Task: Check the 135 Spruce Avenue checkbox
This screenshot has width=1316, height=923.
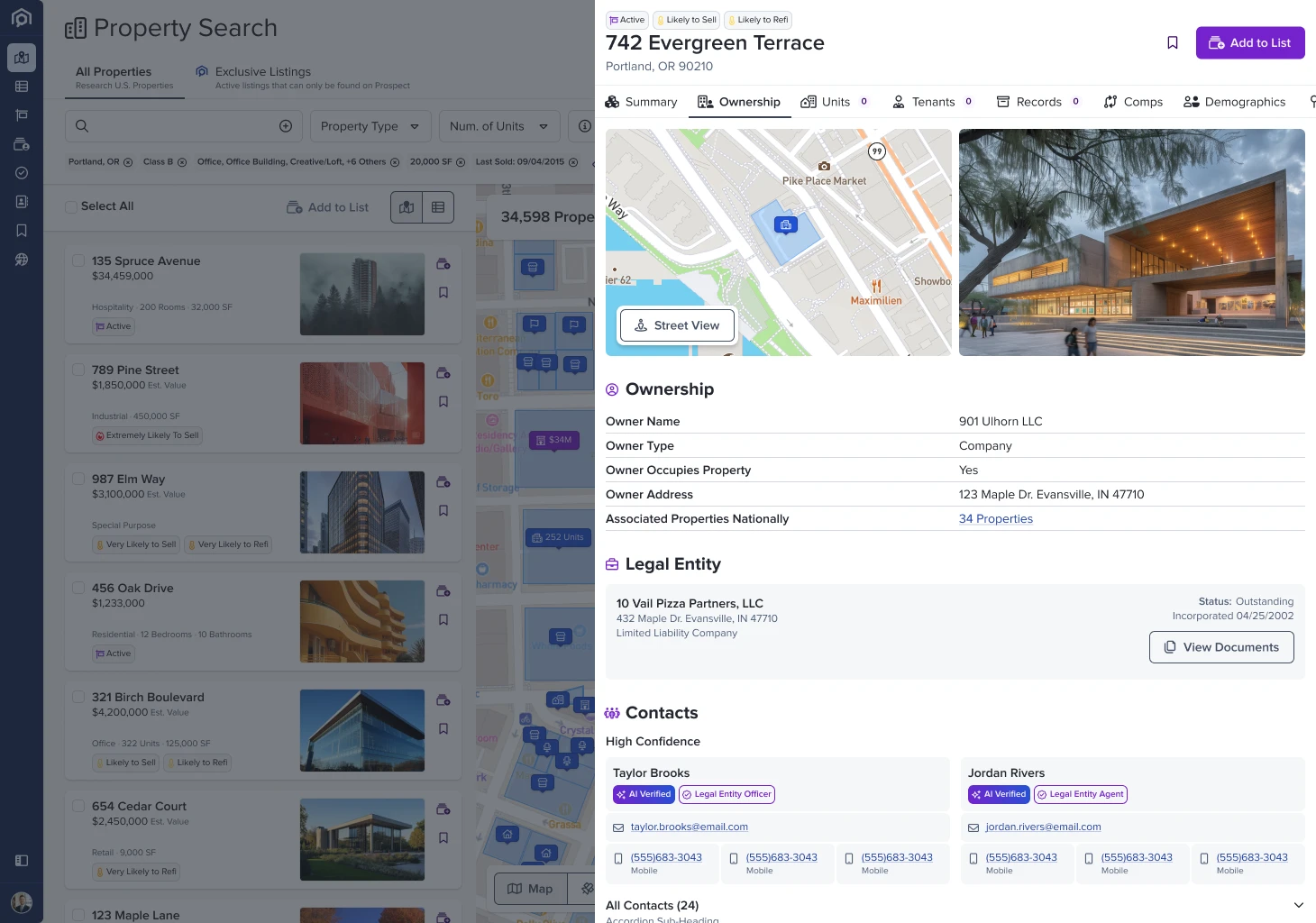Action: coord(78,260)
